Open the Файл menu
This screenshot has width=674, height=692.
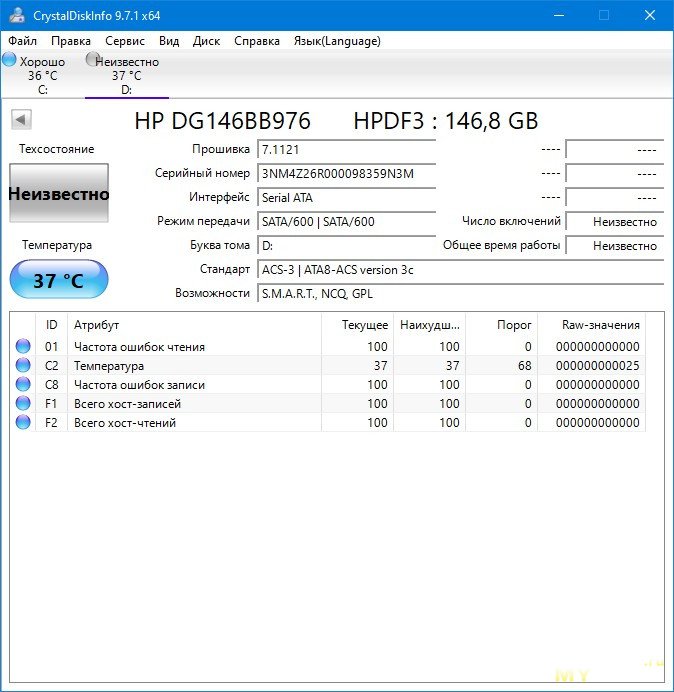[x=22, y=41]
